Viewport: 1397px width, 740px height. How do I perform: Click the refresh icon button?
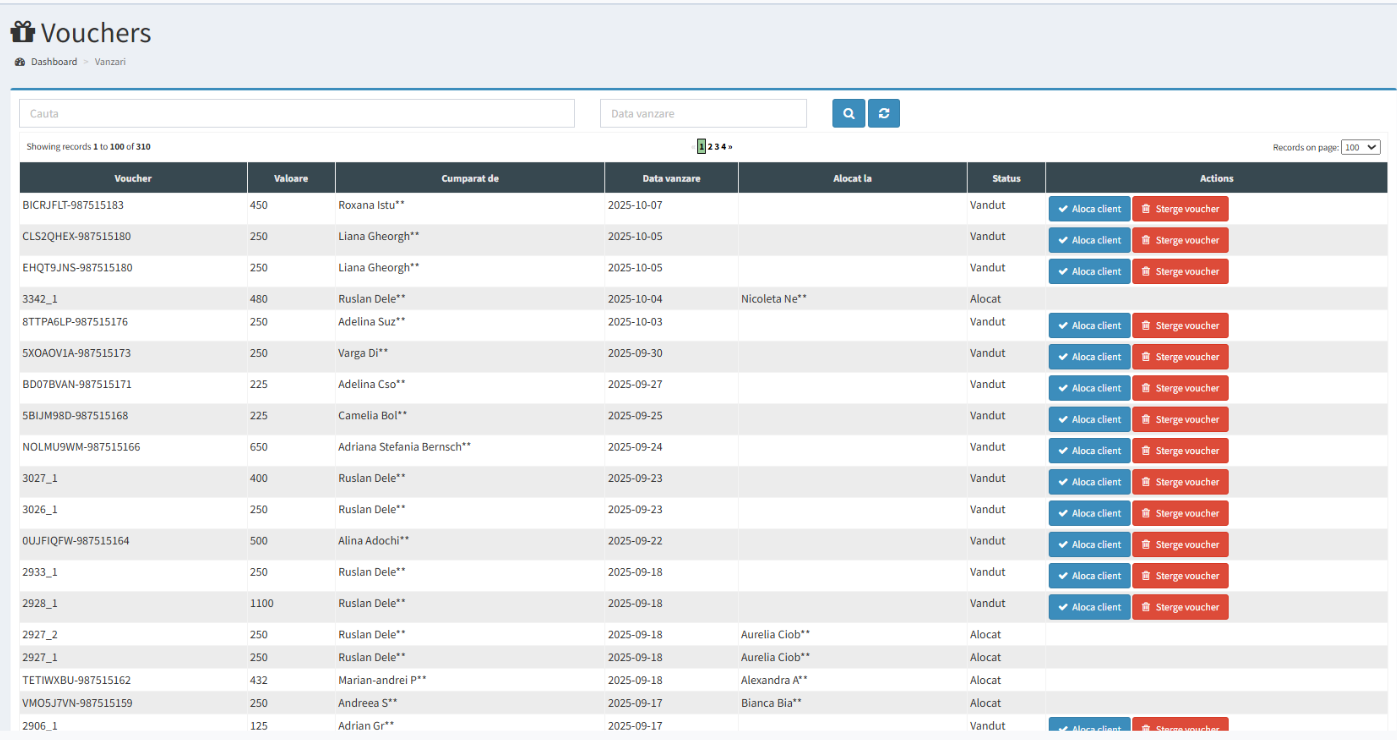[x=884, y=114]
